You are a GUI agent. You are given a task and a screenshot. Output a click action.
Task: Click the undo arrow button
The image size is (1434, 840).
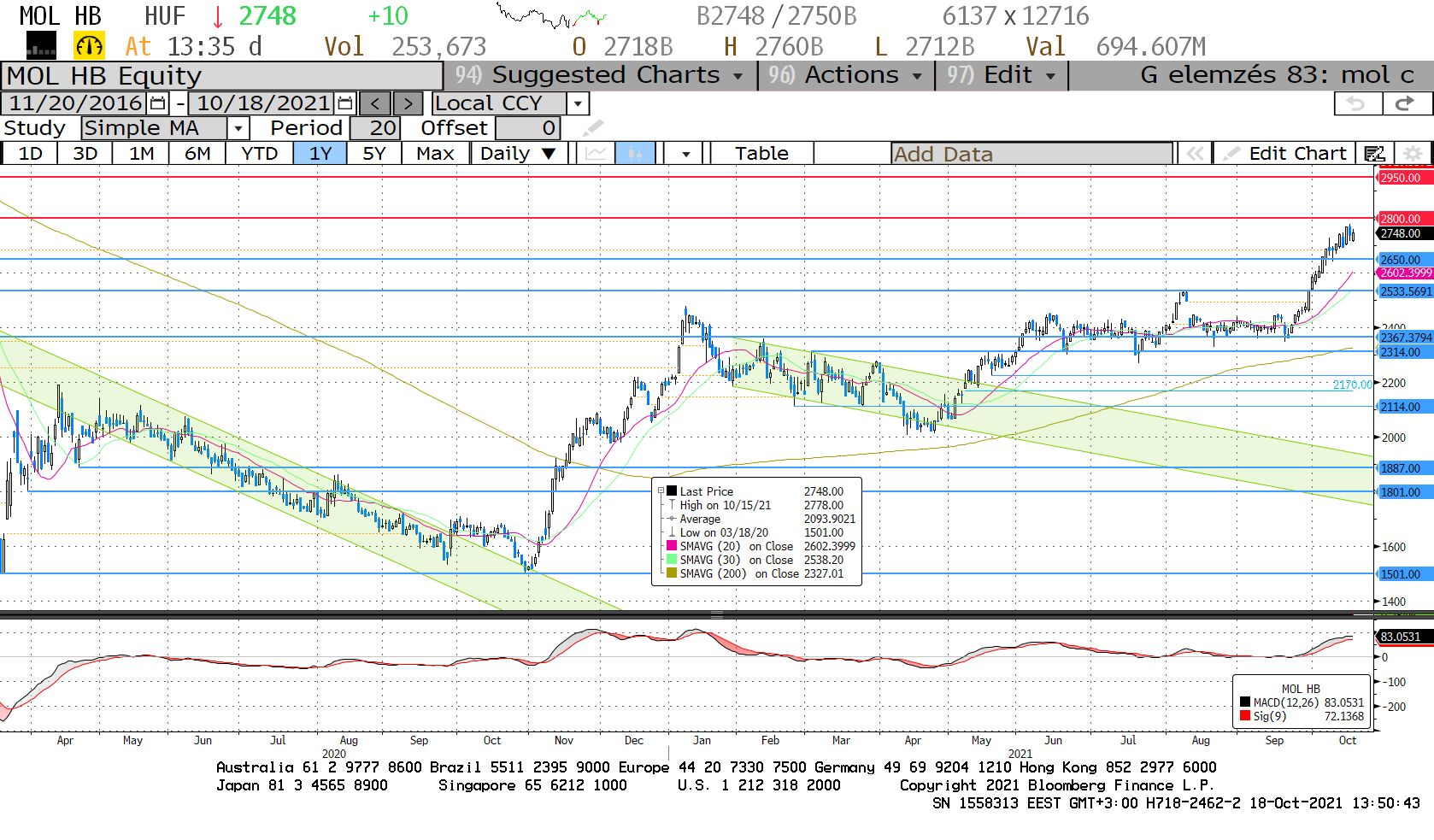point(1357,103)
